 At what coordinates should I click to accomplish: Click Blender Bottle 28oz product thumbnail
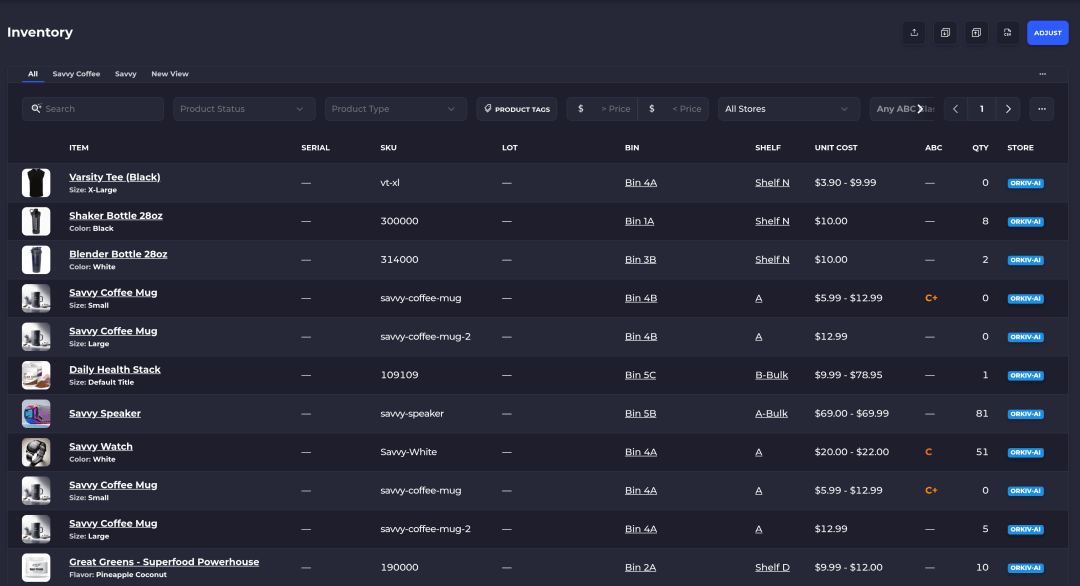tap(36, 260)
